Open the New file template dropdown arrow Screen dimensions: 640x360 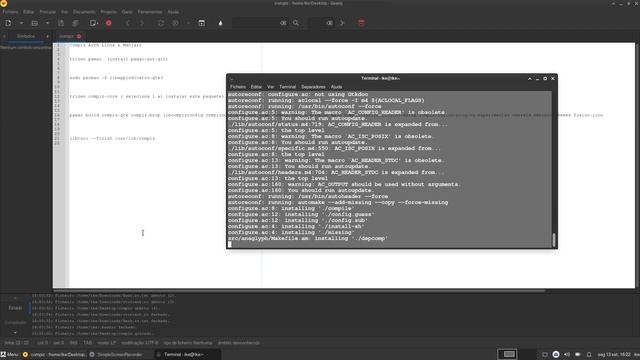tap(21, 23)
